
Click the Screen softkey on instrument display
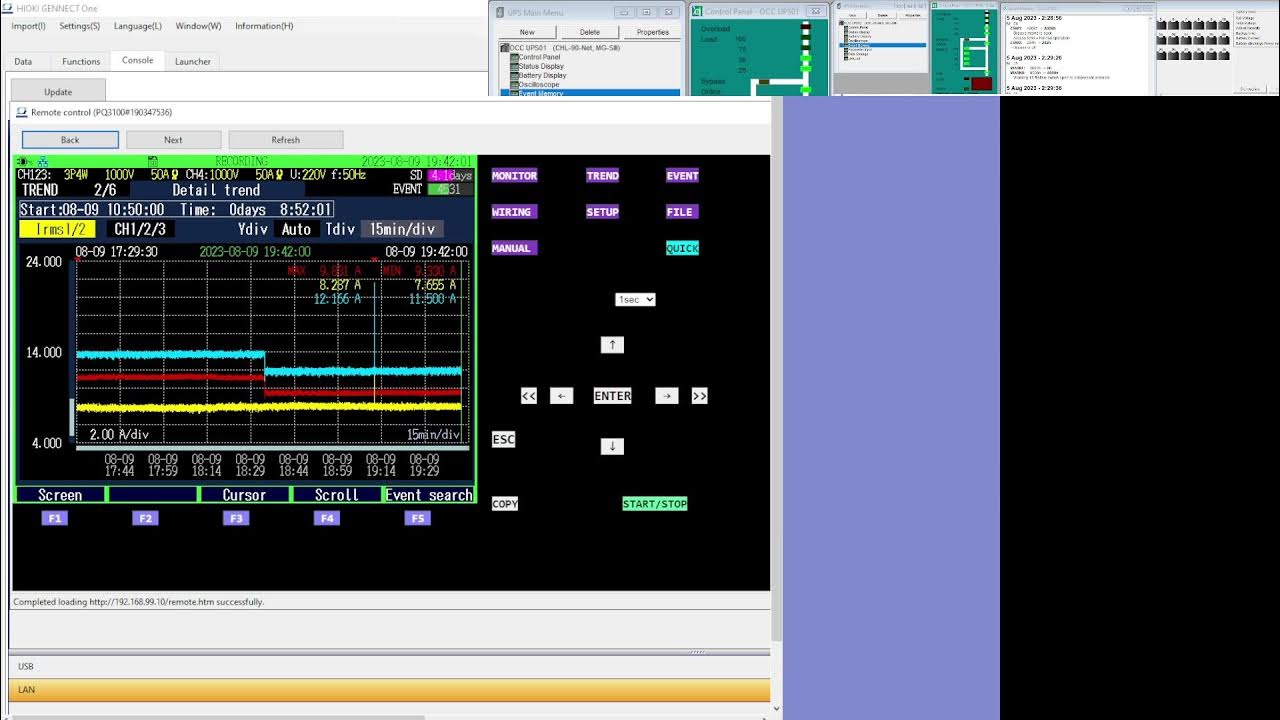tap(60, 495)
